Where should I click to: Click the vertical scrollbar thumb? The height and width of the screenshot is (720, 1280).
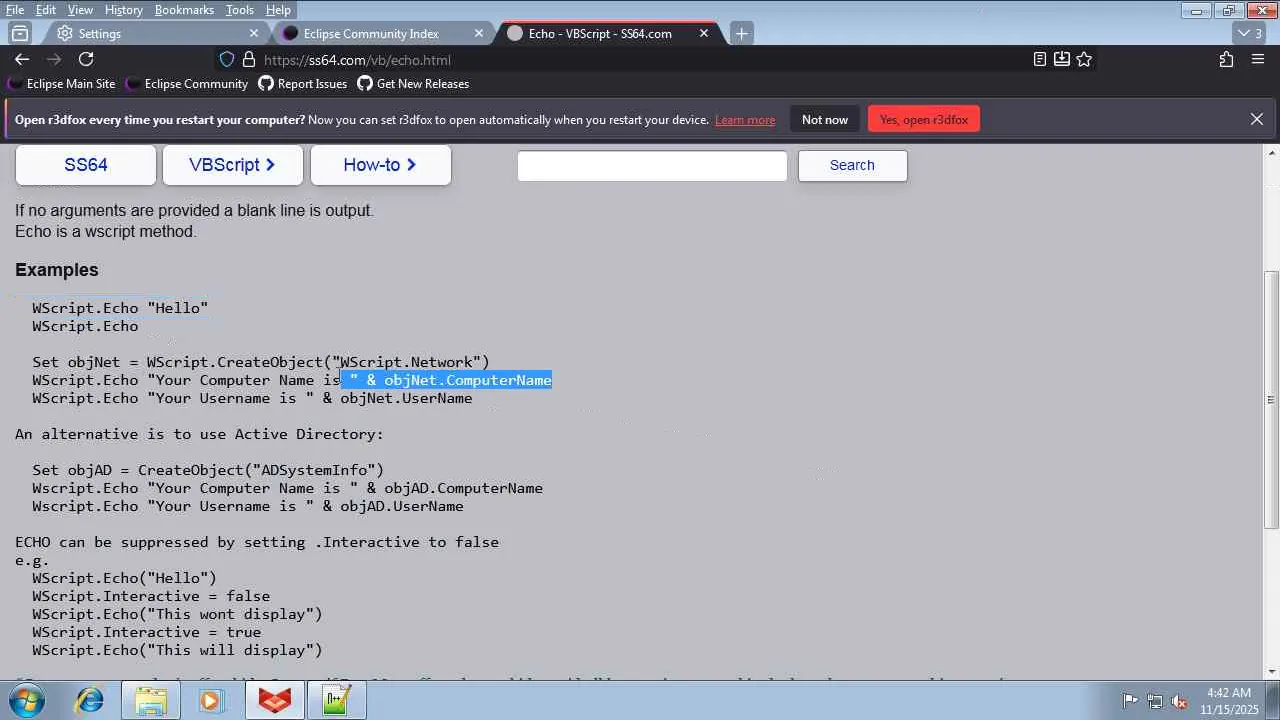click(x=1272, y=400)
